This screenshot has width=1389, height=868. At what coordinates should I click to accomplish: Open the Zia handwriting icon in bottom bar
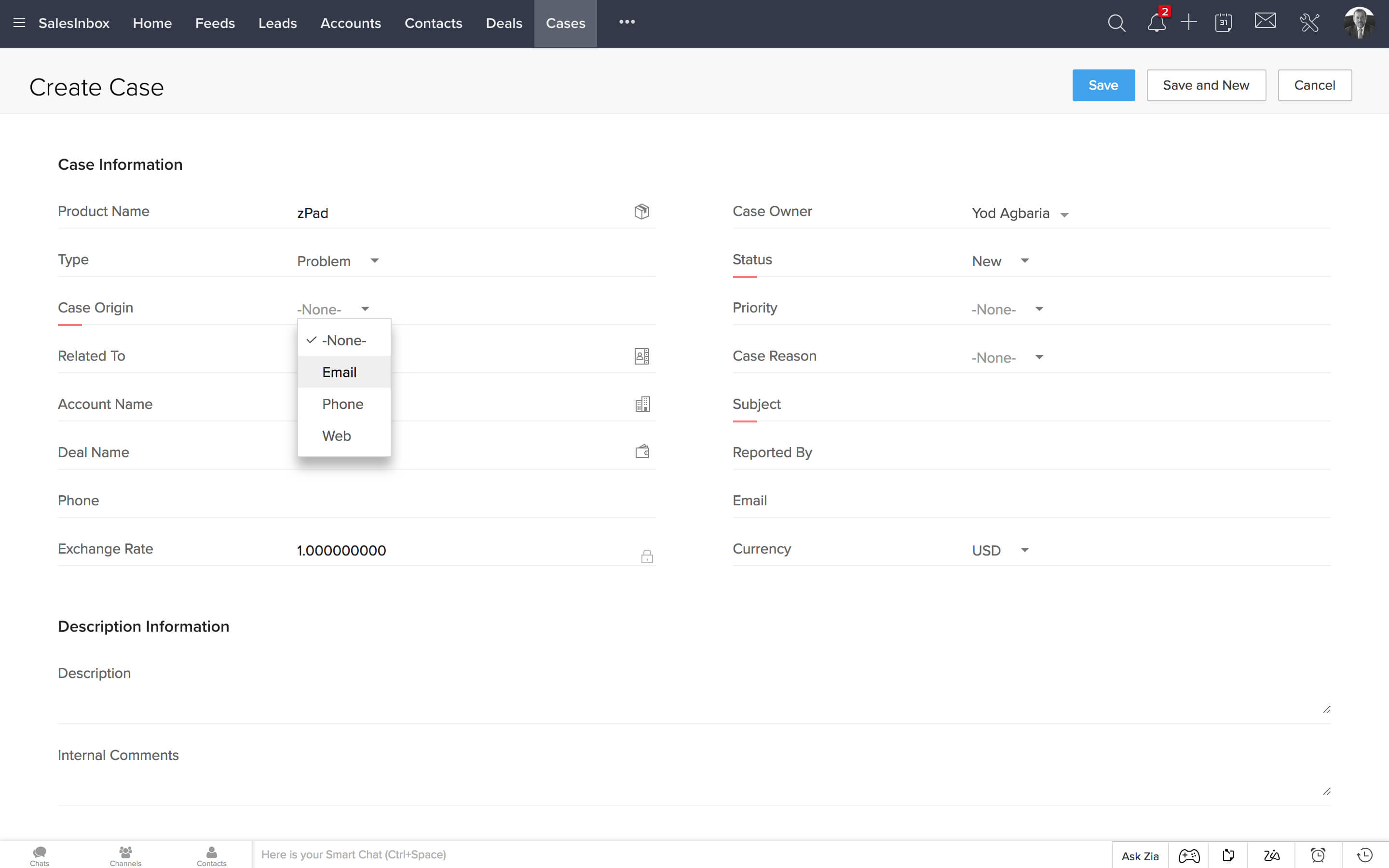pyautogui.click(x=1271, y=856)
